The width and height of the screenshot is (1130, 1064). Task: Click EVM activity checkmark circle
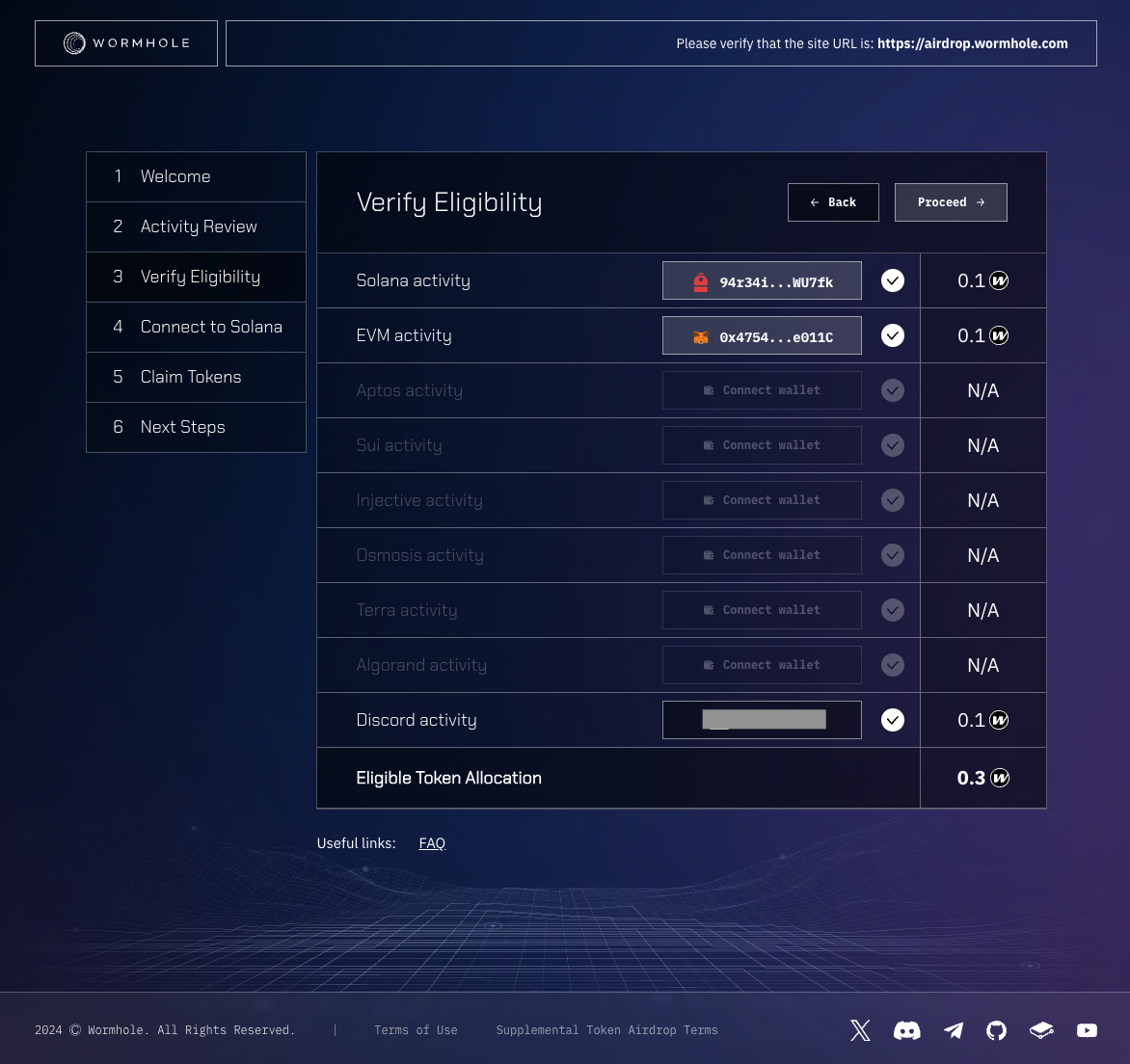point(892,335)
